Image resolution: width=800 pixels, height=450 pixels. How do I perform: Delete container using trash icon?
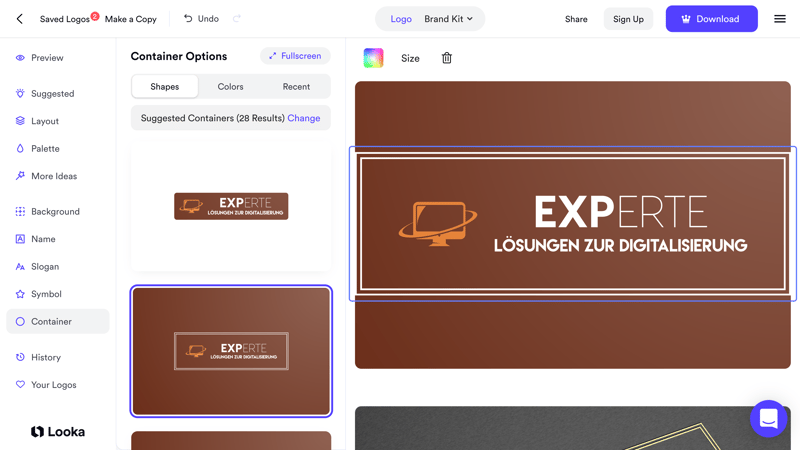tap(447, 58)
